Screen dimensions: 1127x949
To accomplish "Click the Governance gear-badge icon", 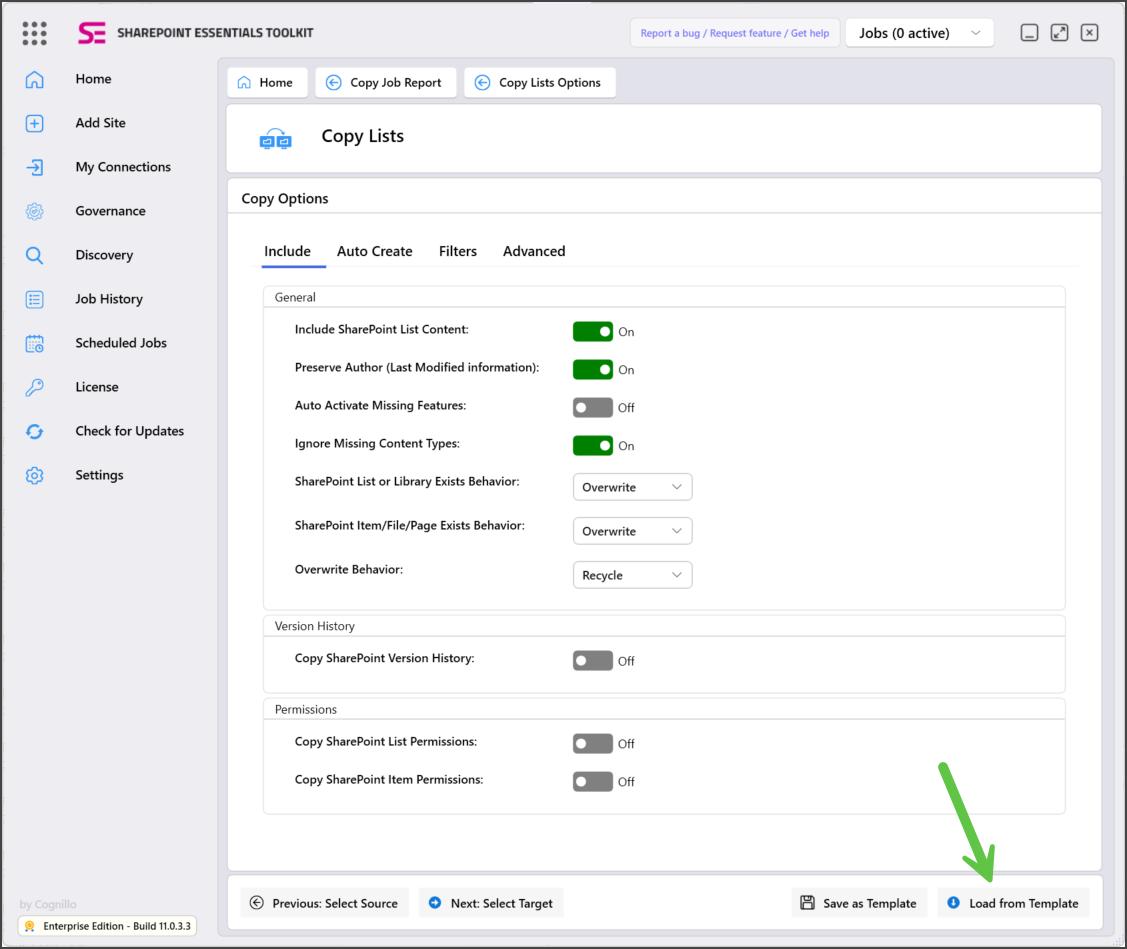I will coord(34,211).
